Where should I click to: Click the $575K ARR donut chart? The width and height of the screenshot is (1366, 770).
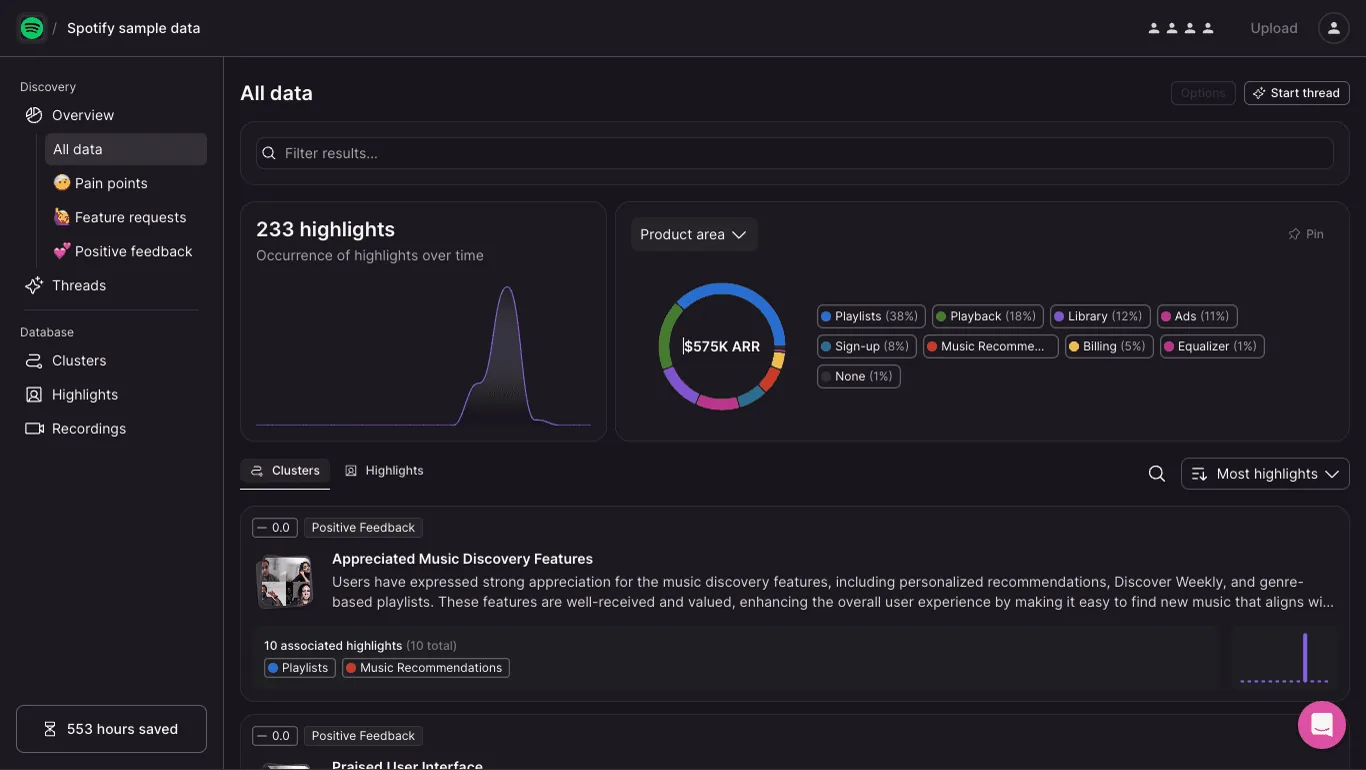[722, 346]
